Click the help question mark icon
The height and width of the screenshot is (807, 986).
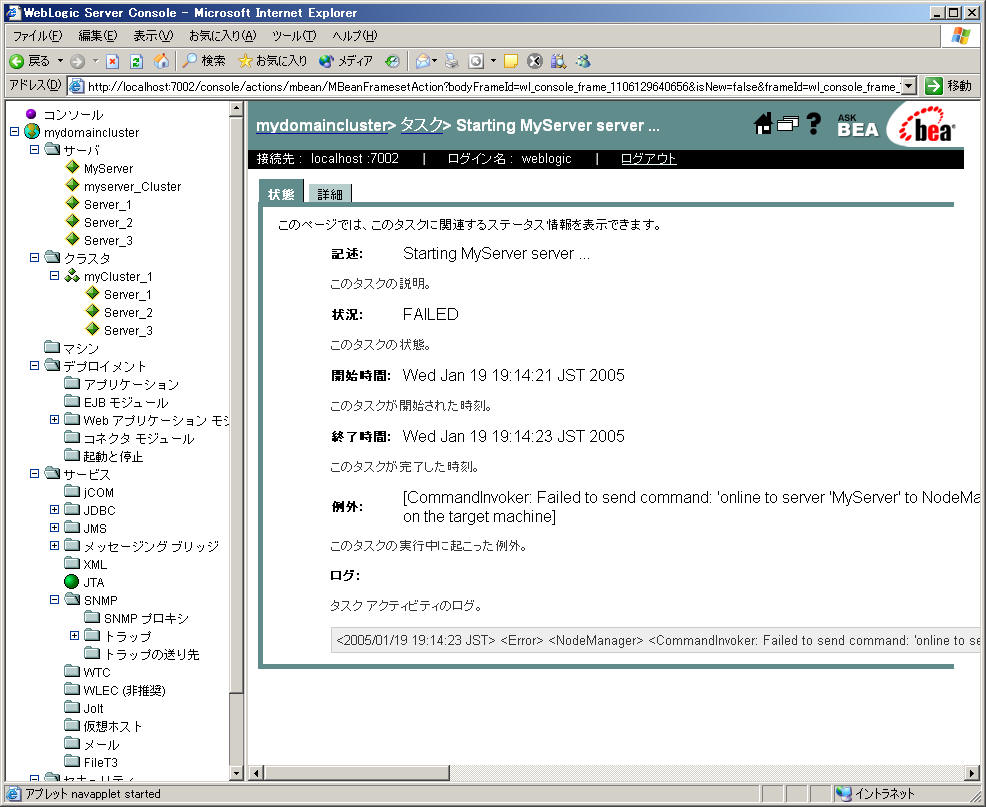(x=814, y=124)
